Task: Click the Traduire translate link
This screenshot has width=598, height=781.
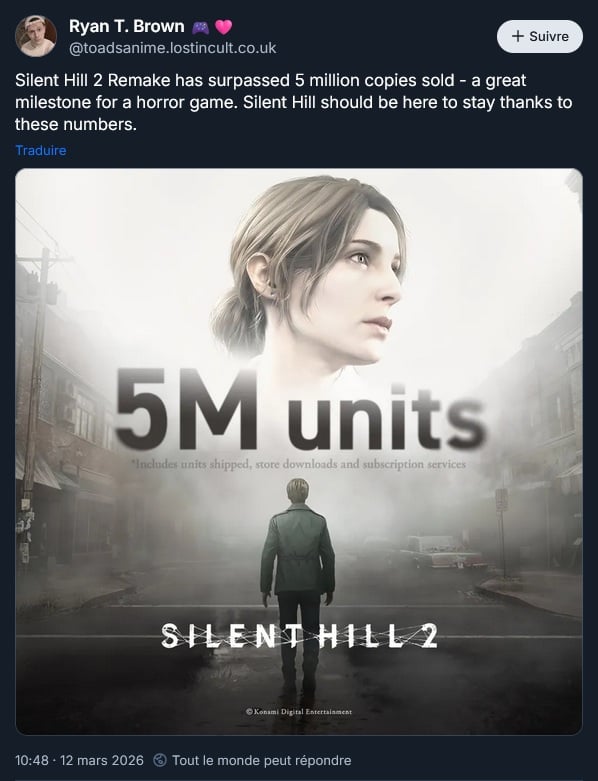Action: (x=41, y=150)
